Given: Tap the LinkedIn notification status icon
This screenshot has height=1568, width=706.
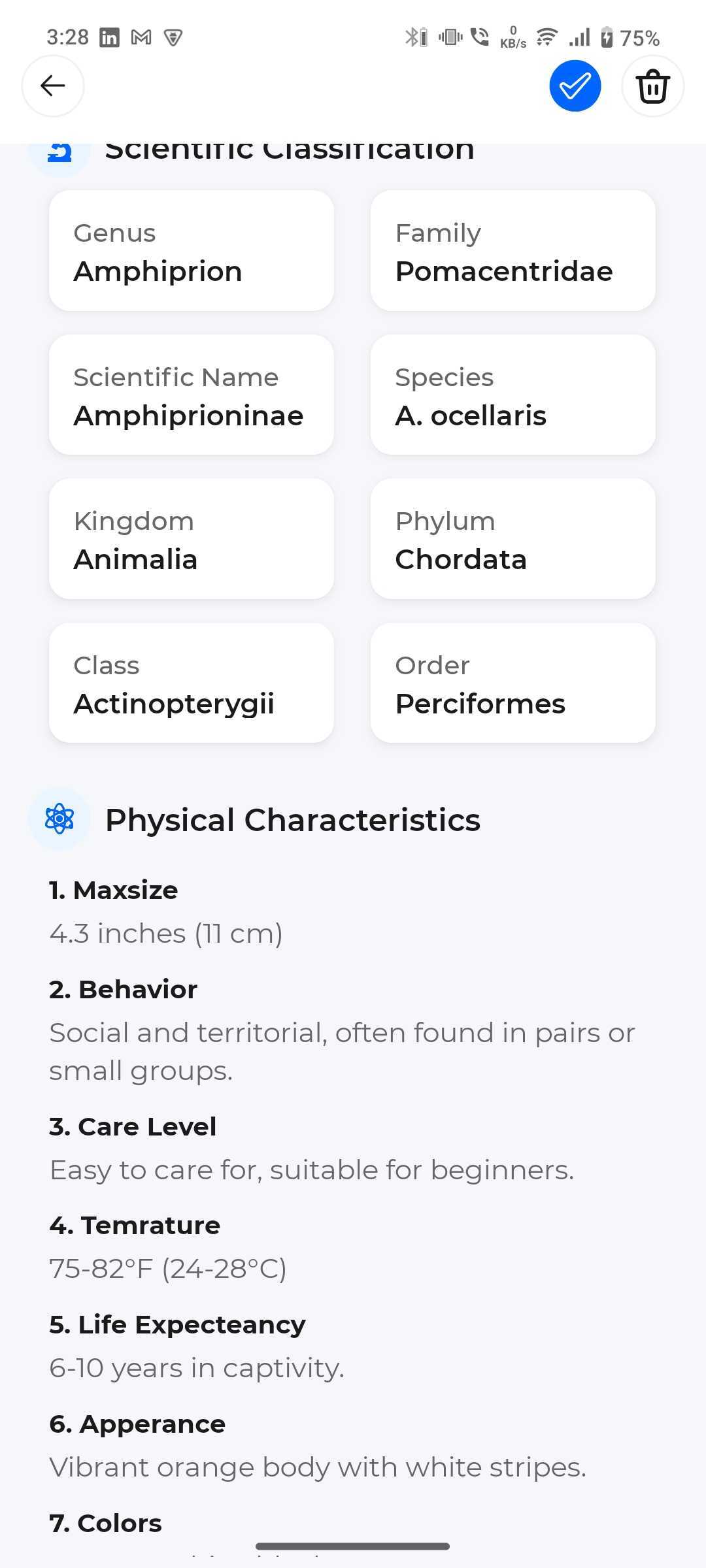Looking at the screenshot, I should (109, 38).
